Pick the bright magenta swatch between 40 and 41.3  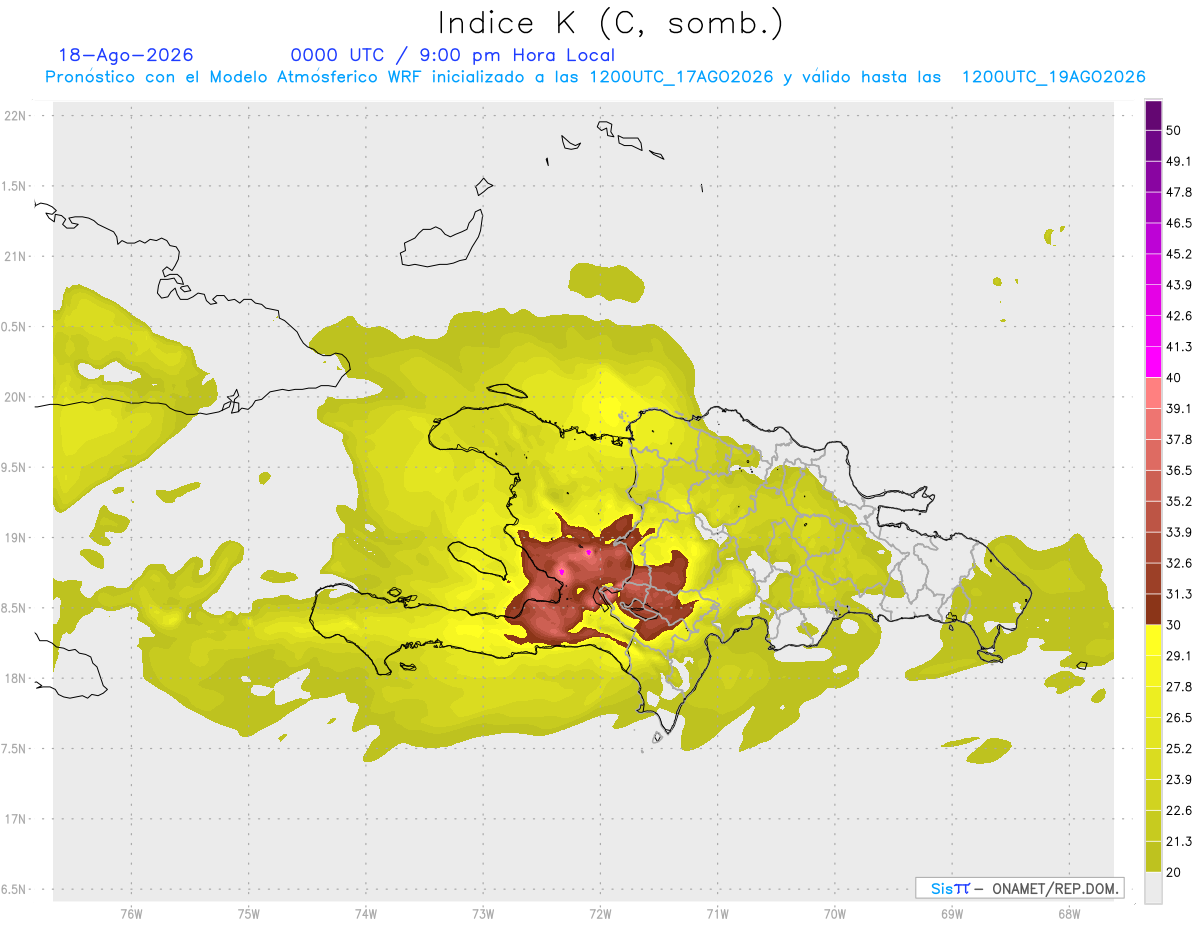click(x=1153, y=362)
